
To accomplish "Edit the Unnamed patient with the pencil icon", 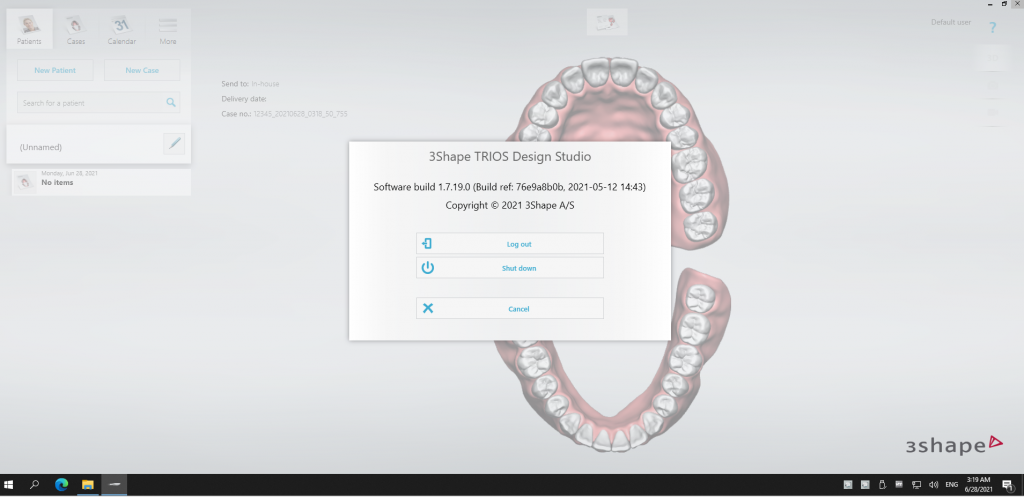I will pyautogui.click(x=174, y=144).
